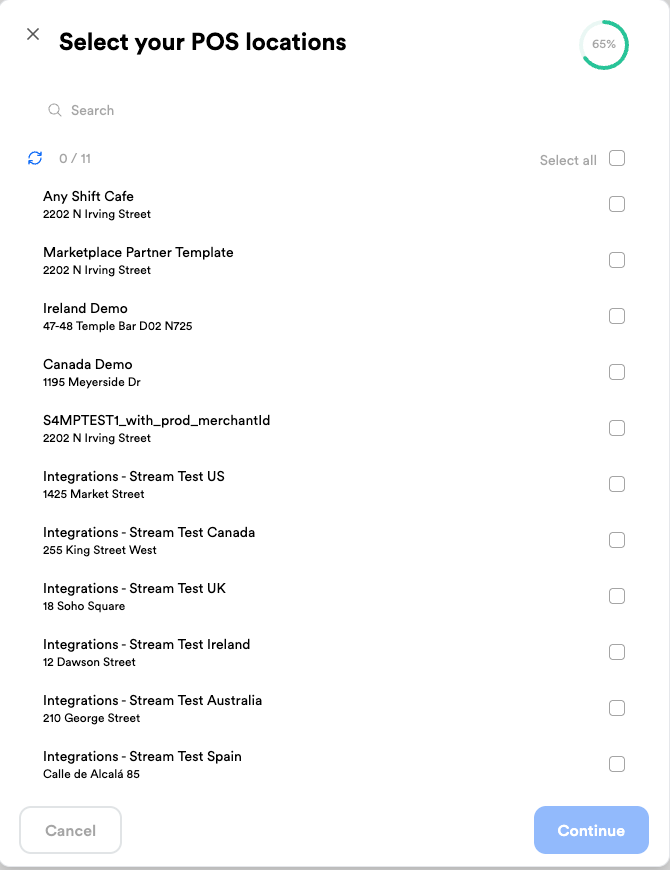Enable the Ireland Demo location checkbox
Screen dimensions: 670x870
[617, 316]
